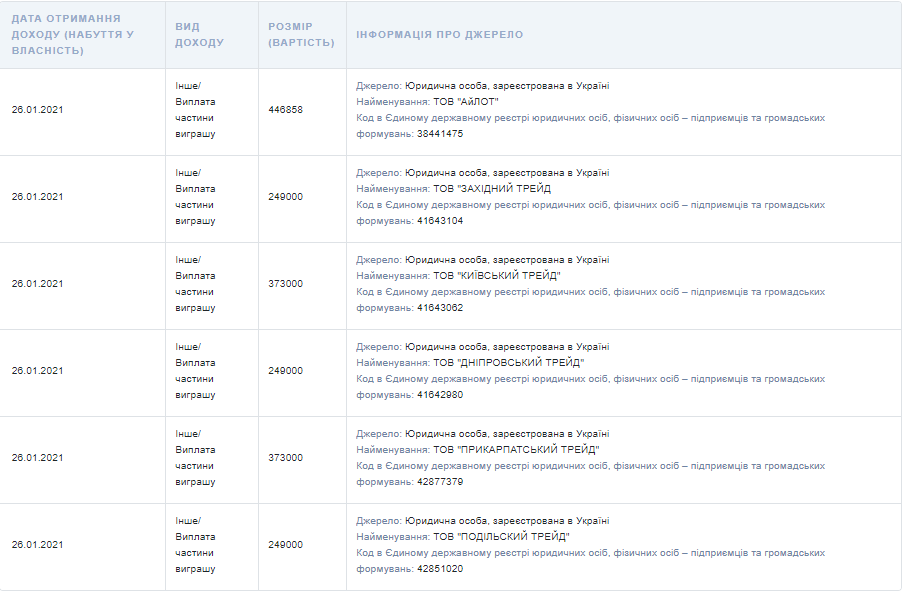Click company name ТОВ "ЗАХІДНИЙ ТРЕЙД
Screen dimensions: 902x592
coord(492,189)
